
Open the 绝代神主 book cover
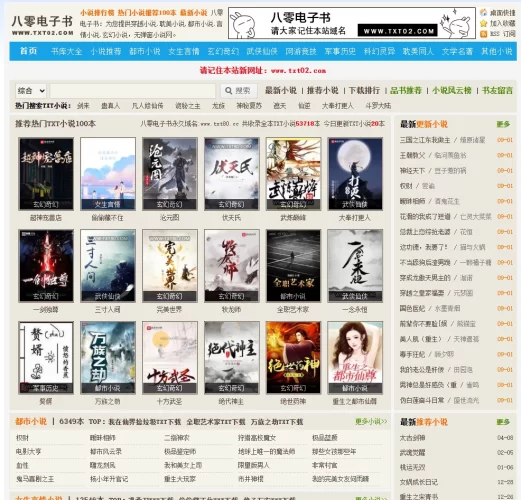tap(232, 358)
